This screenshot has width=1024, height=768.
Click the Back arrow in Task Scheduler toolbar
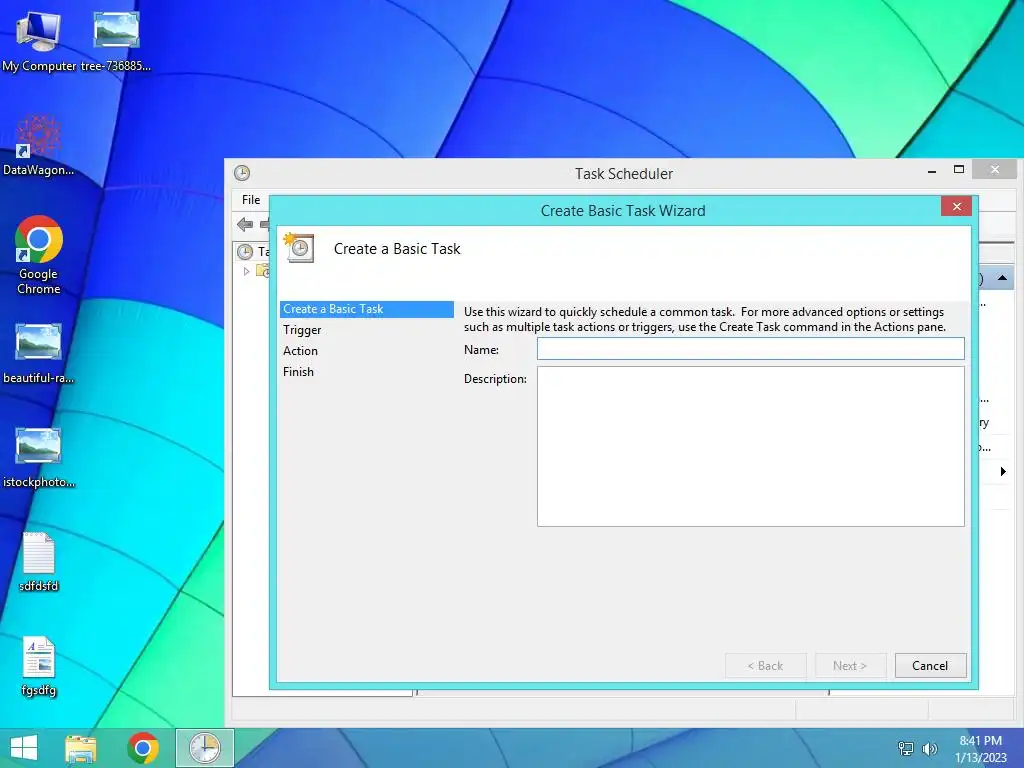pos(245,225)
